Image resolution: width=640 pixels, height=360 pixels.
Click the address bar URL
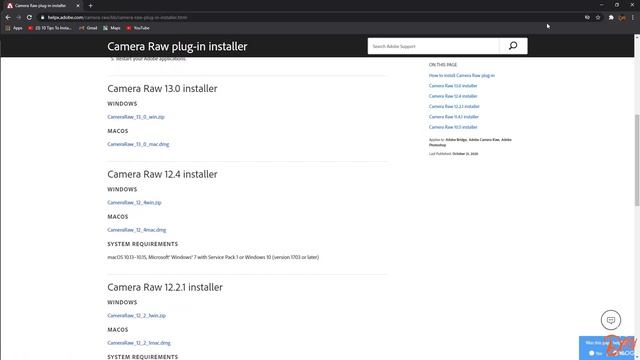coord(118,18)
